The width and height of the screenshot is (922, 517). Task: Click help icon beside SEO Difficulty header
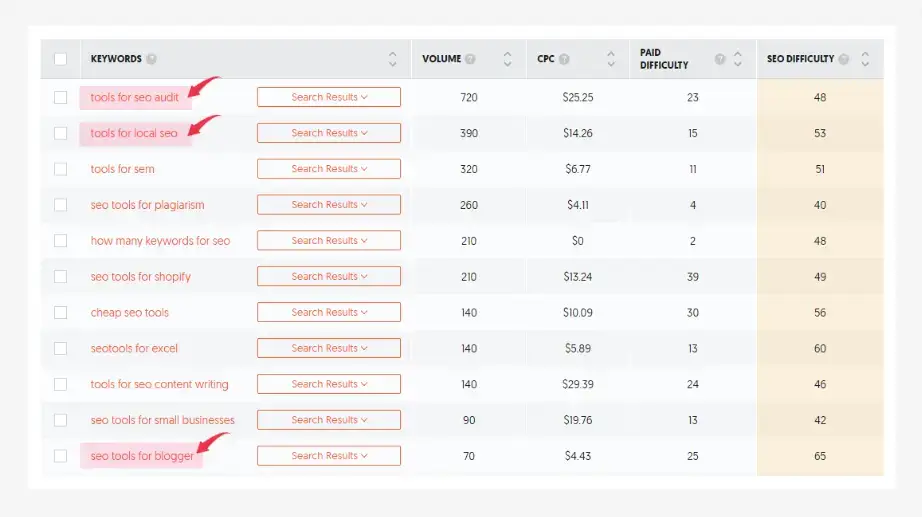(x=845, y=59)
